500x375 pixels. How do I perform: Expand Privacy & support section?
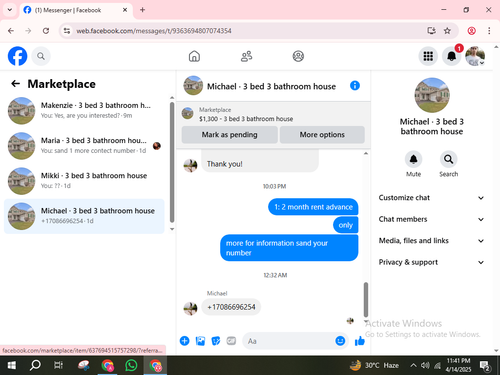431,262
